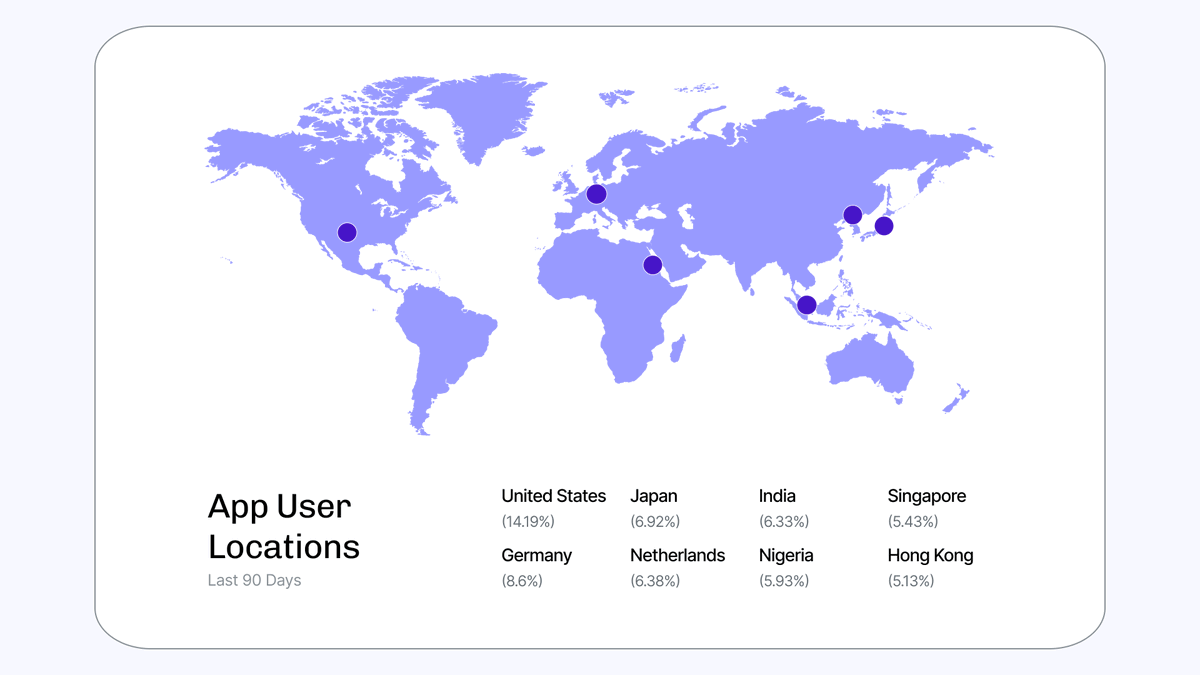Select the marker near Singapore

pyautogui.click(x=805, y=304)
